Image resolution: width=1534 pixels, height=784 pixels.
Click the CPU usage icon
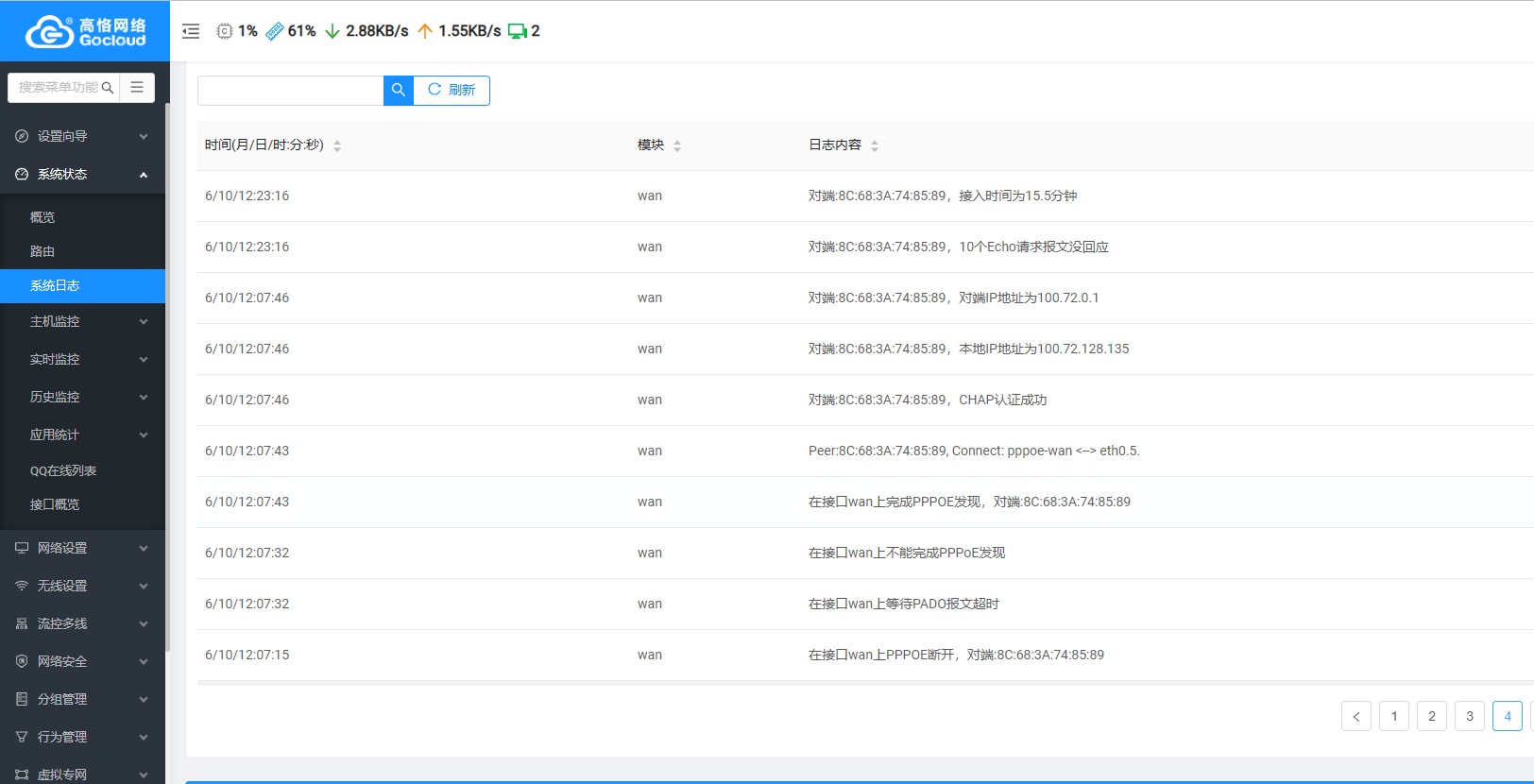(225, 31)
